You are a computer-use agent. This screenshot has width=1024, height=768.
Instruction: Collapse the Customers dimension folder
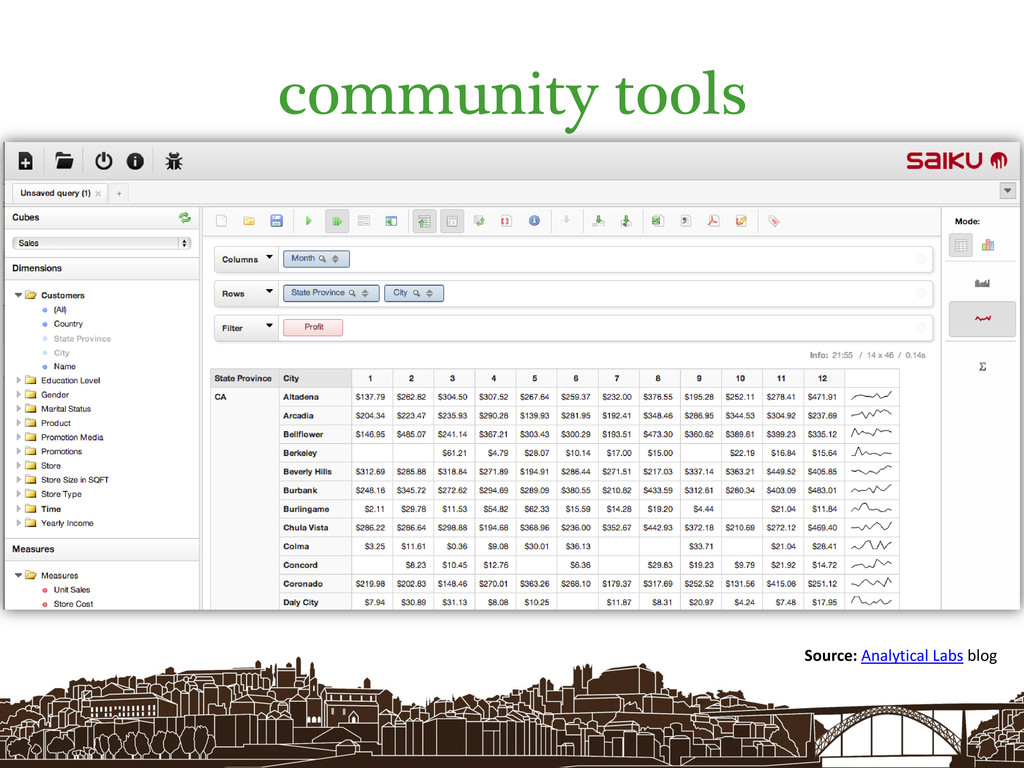pos(18,295)
